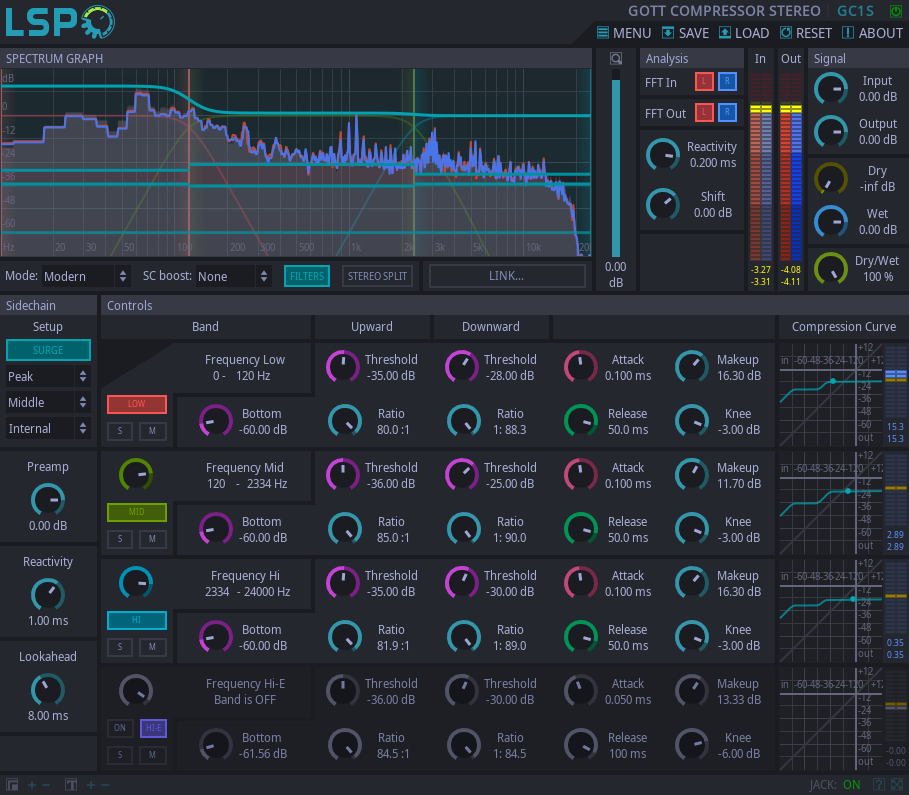This screenshot has height=795, width=909.
Task: Click the LOW band button
Action: coord(137,404)
